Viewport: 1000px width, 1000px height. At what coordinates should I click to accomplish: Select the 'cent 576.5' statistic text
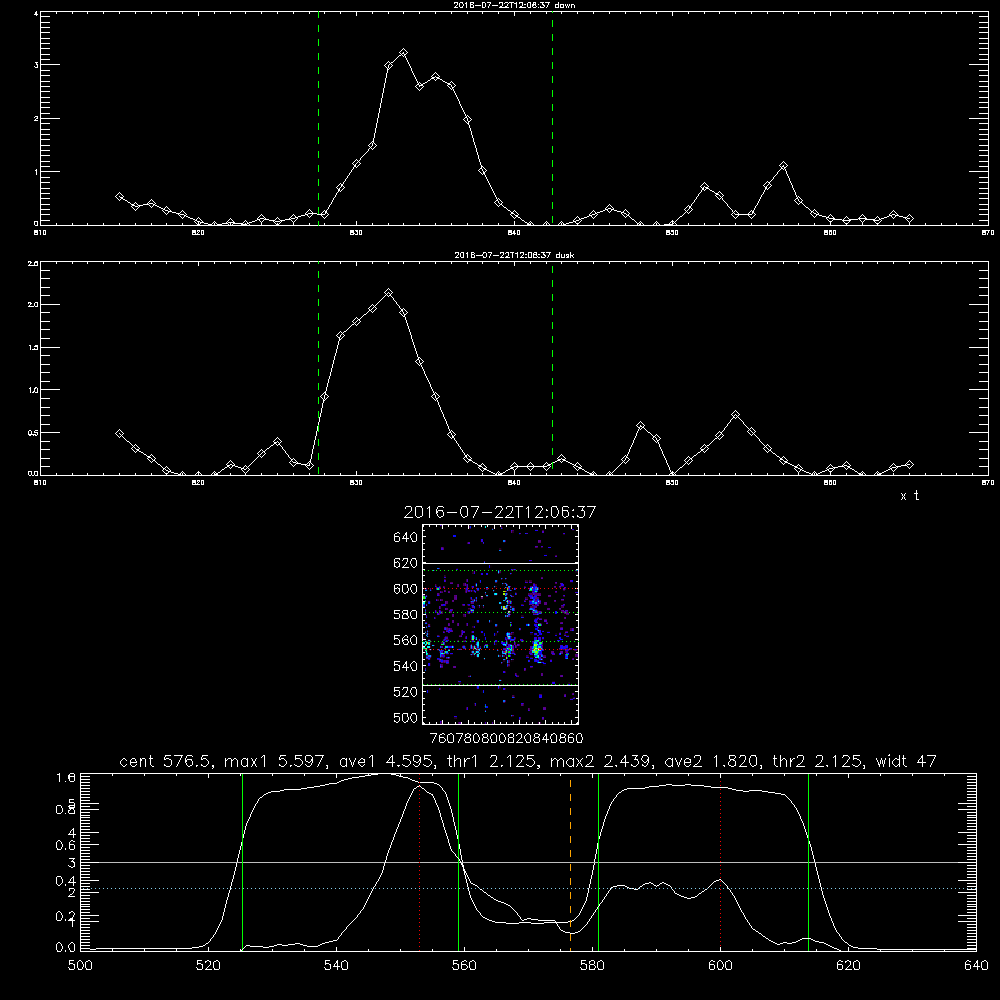coord(166,761)
